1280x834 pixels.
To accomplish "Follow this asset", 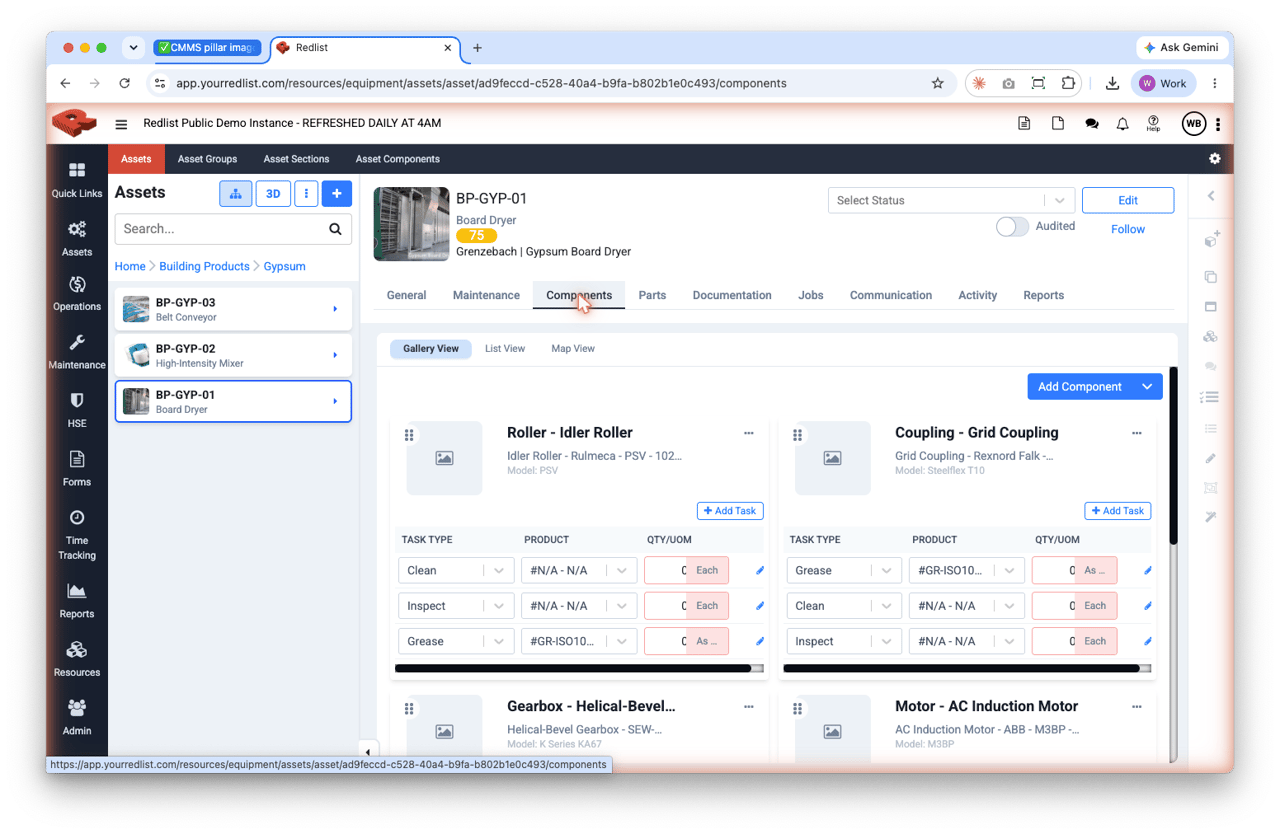I will (x=1128, y=229).
